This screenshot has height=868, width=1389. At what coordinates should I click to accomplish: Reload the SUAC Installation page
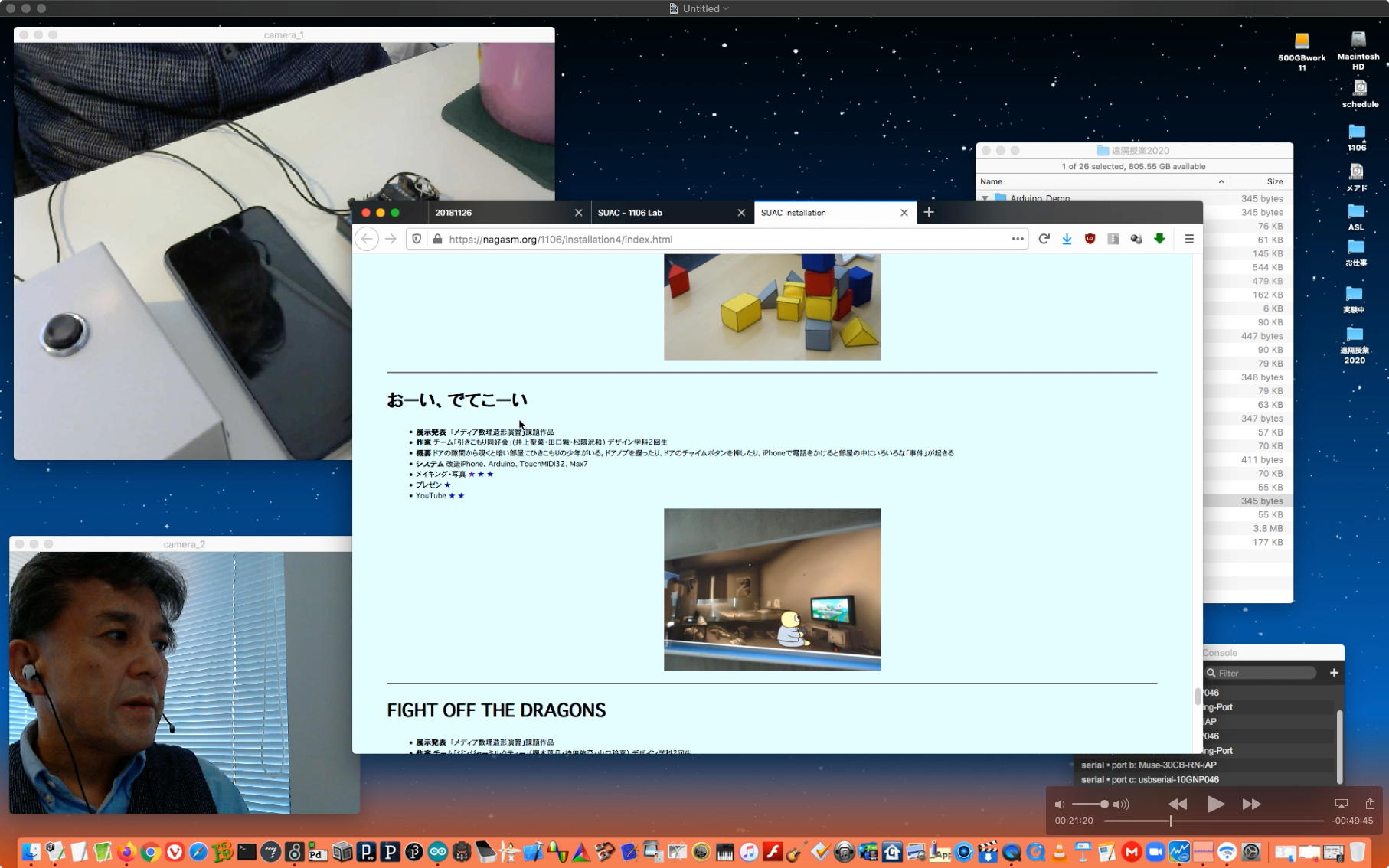(x=1044, y=239)
